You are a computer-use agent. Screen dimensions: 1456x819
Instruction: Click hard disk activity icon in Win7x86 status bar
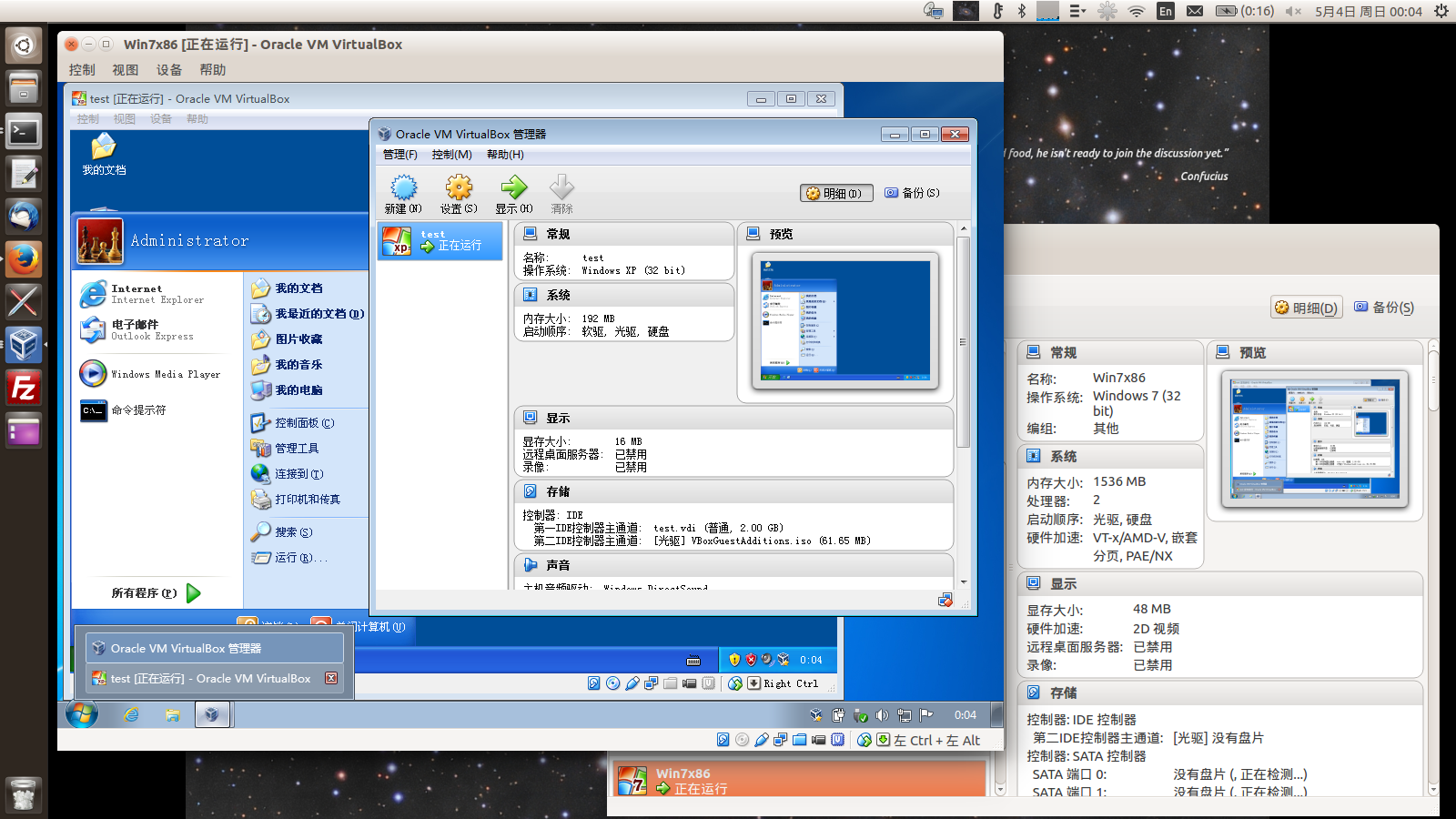(723, 740)
